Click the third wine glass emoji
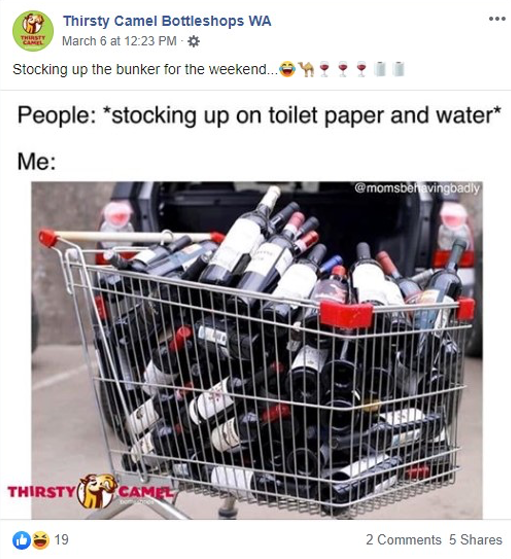Viewport: 511px width, 559px height. [361, 69]
